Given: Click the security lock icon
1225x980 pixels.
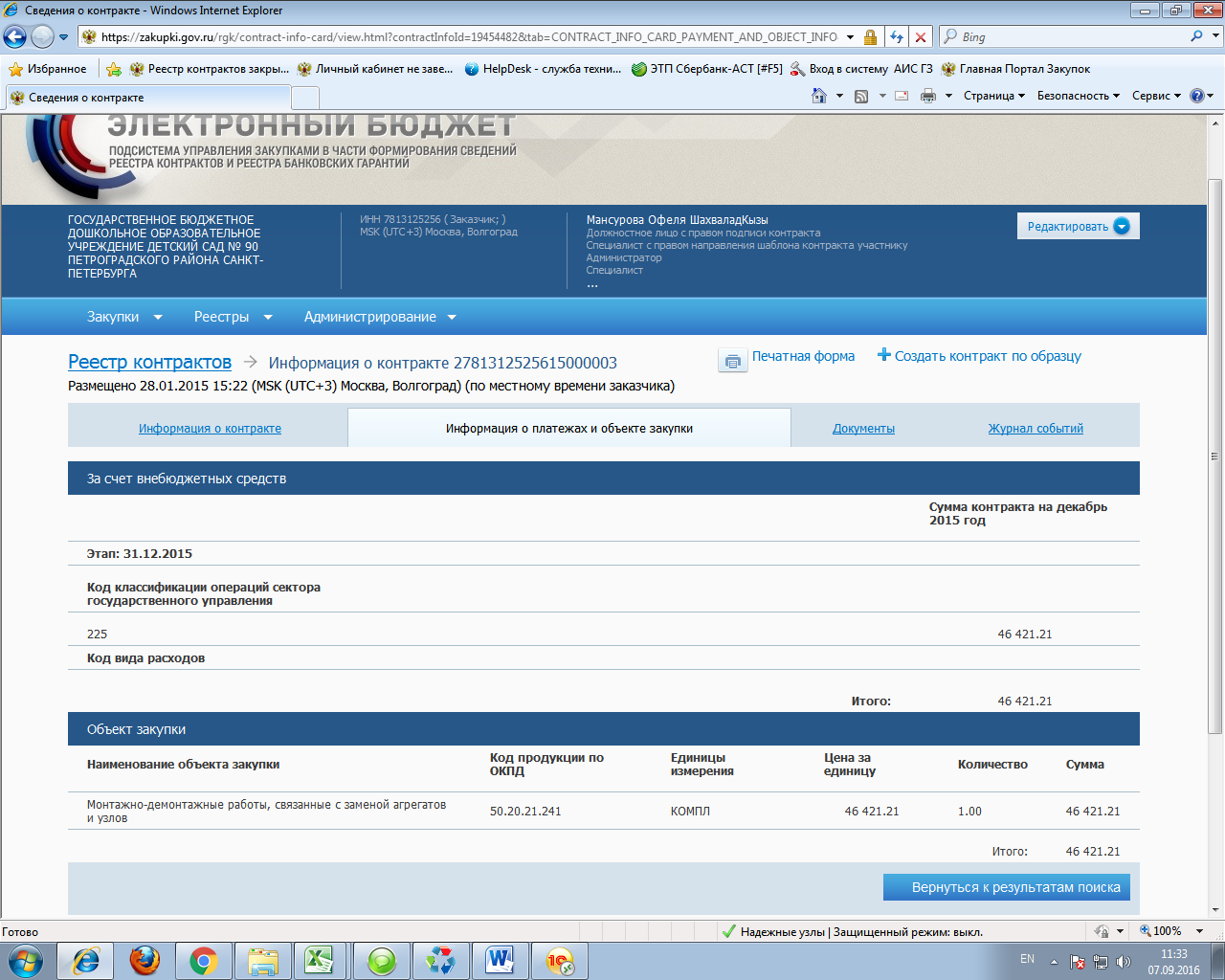Looking at the screenshot, I should (x=870, y=37).
